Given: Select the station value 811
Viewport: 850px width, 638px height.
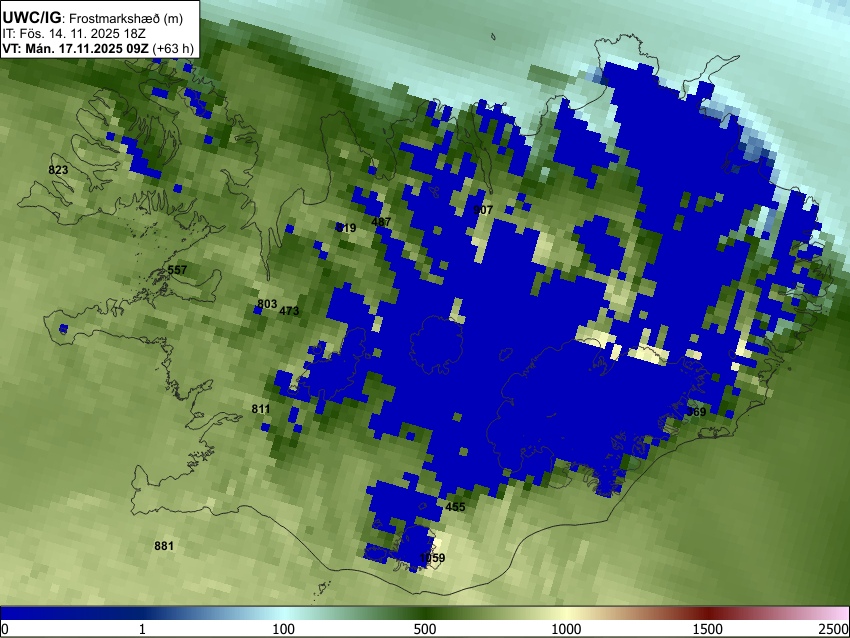Looking at the screenshot, I should pos(261,409).
